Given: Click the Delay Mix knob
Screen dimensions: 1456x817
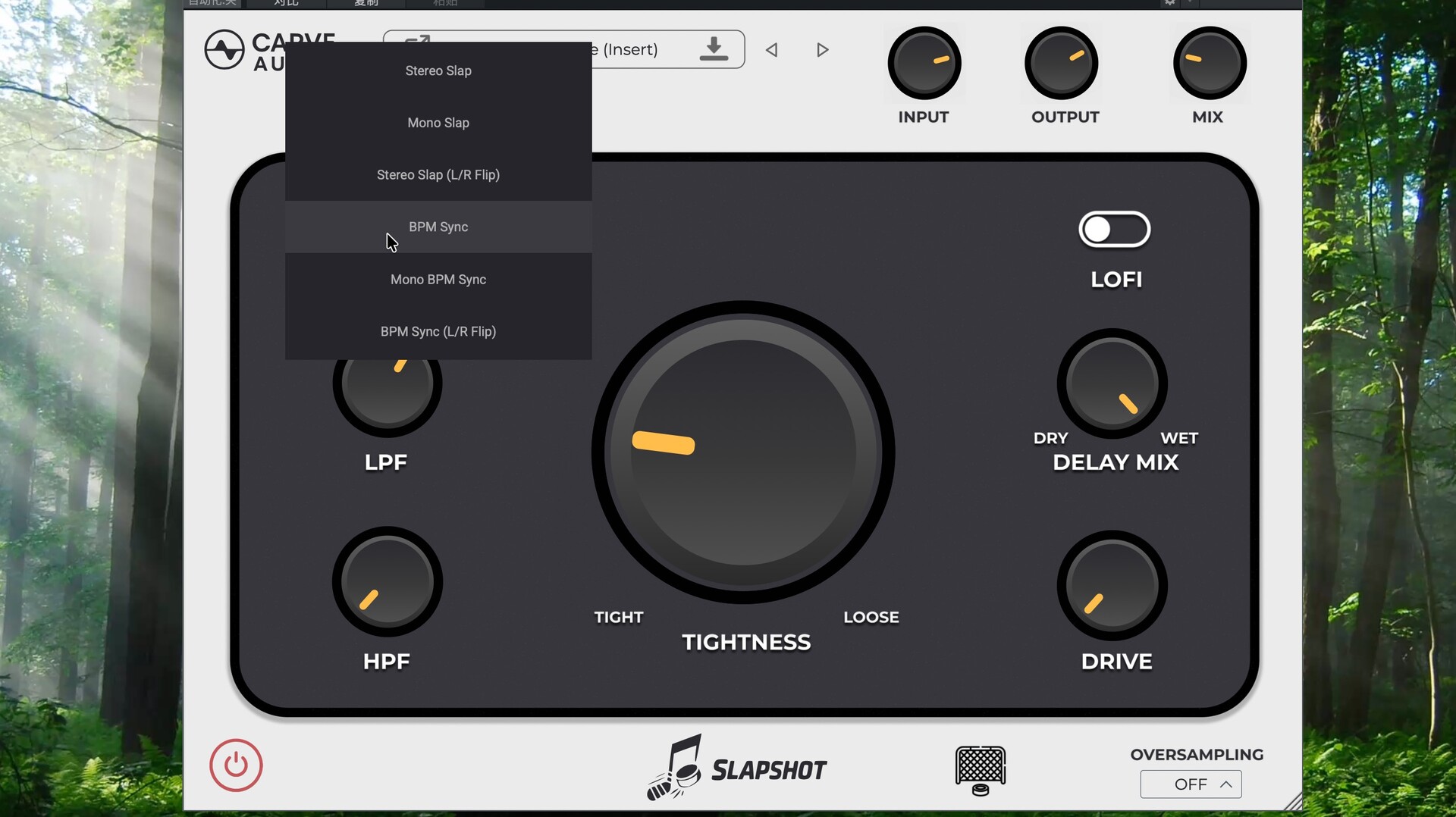Looking at the screenshot, I should point(1112,383).
